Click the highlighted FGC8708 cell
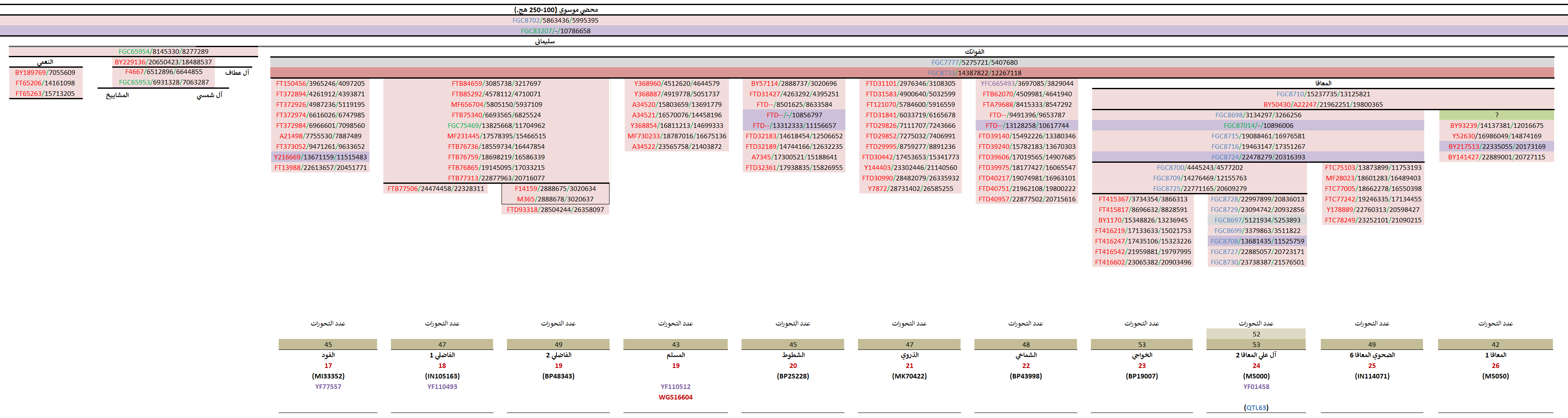 pos(1257,241)
